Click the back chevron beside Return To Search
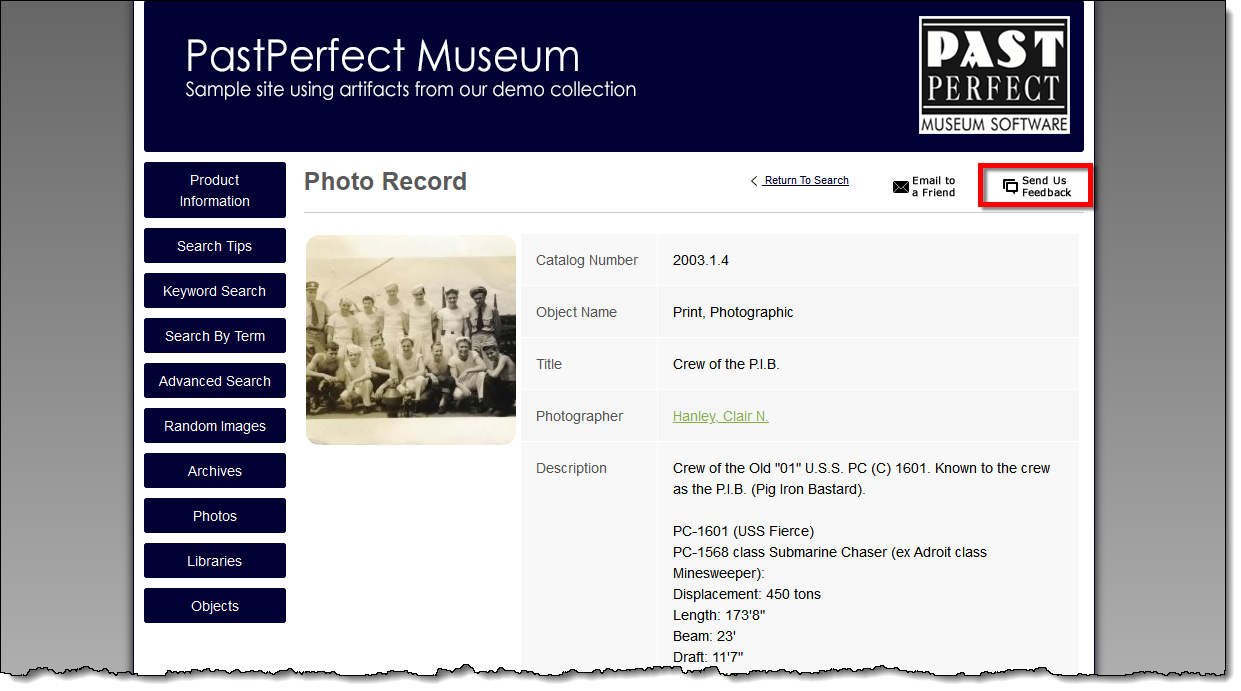 (x=754, y=181)
